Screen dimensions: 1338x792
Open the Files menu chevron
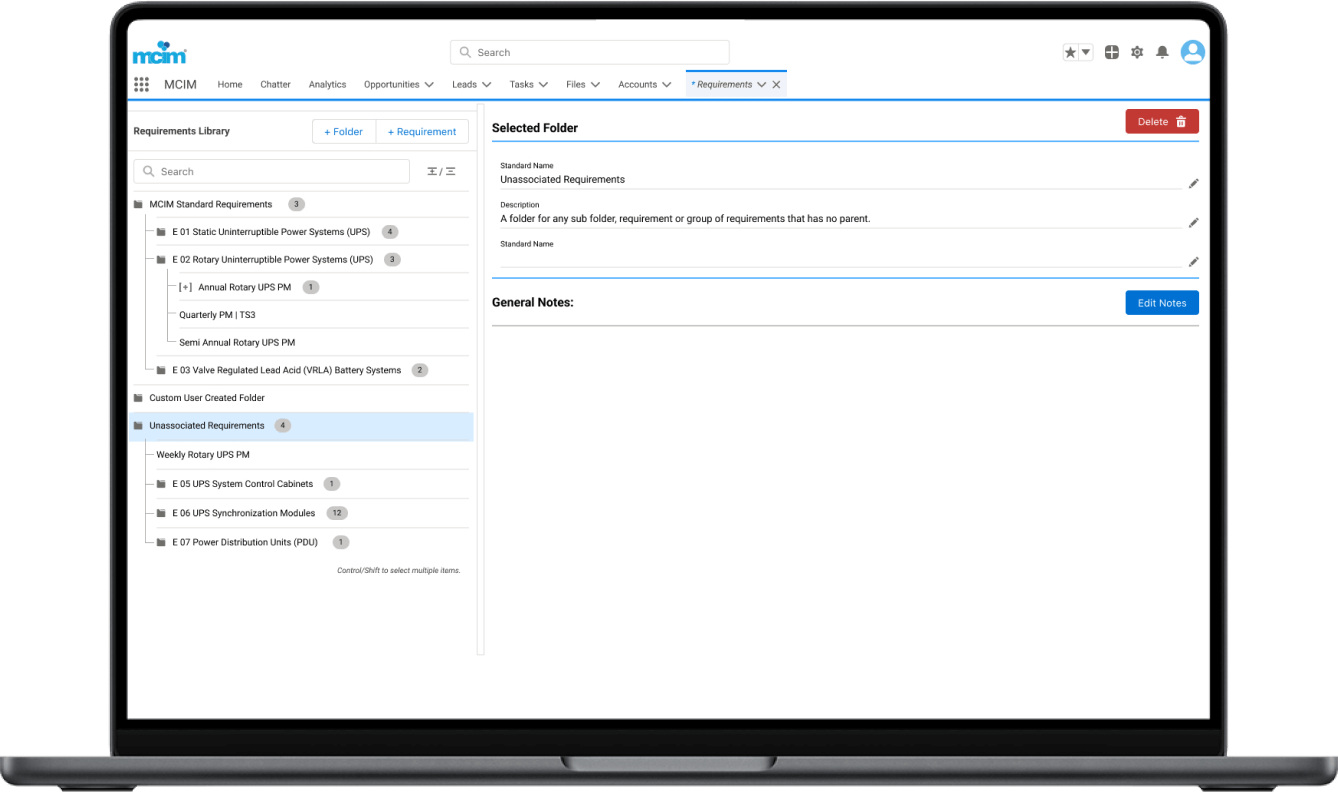595,85
